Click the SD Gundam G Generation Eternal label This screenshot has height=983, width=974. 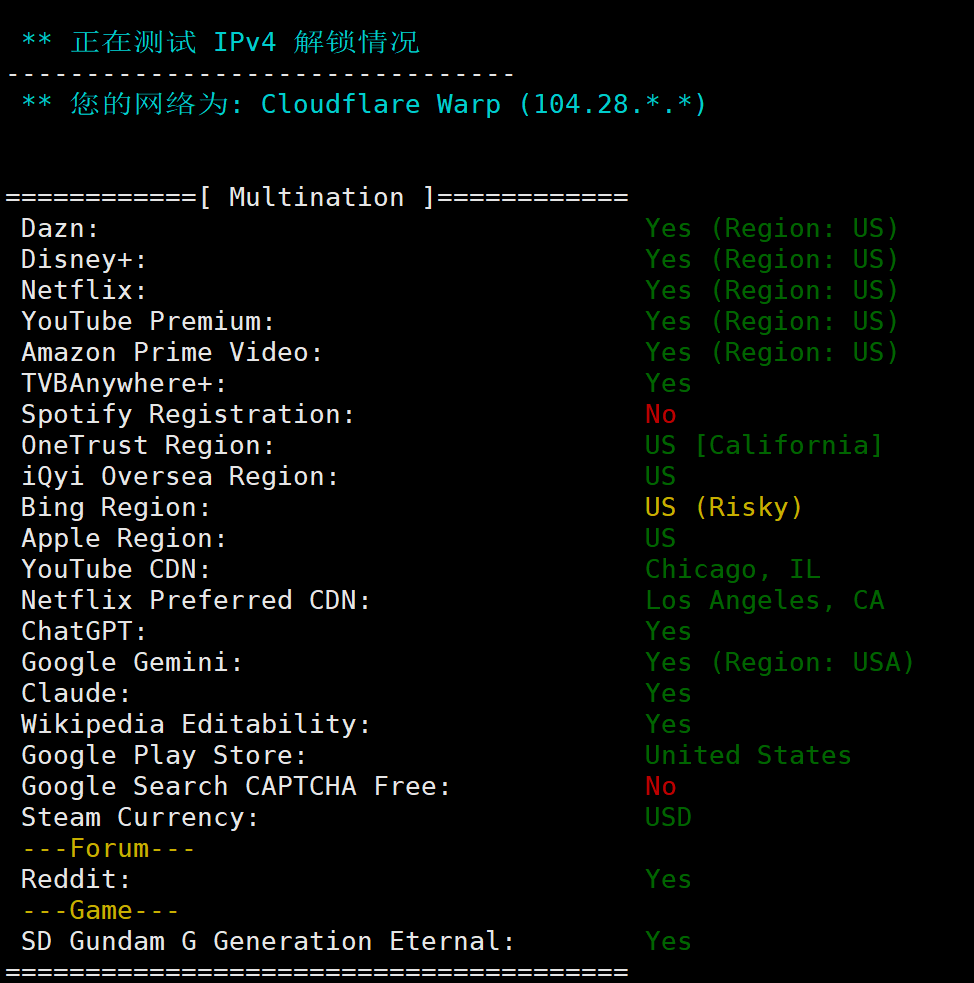[268, 942]
